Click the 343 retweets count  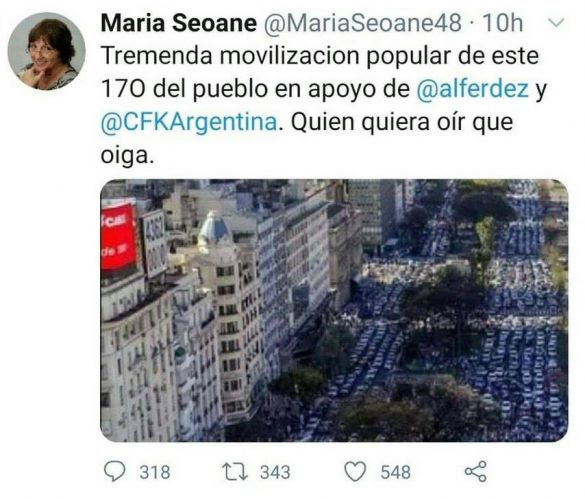275,472
